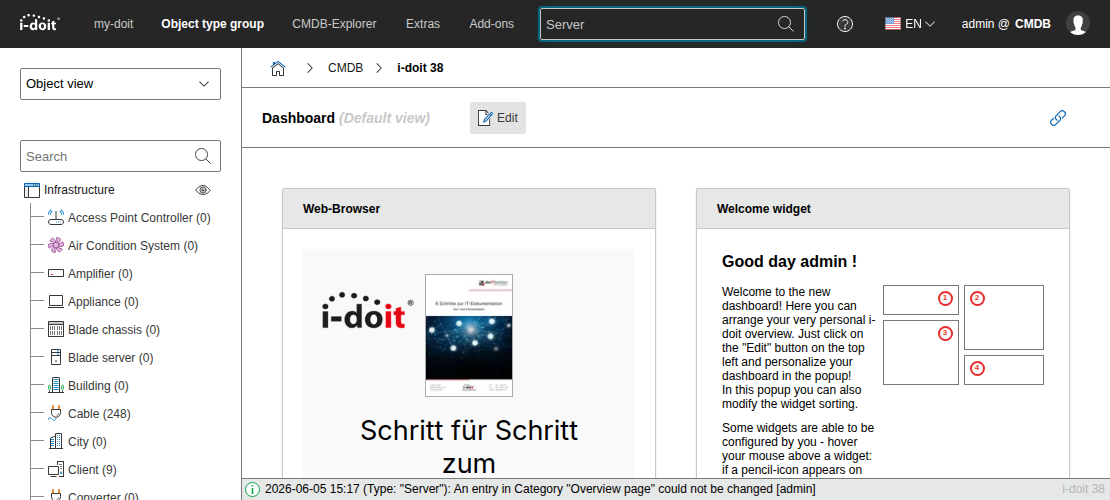This screenshot has width=1110, height=500.
Task: Open Cable (248) object type
Action: click(x=99, y=414)
